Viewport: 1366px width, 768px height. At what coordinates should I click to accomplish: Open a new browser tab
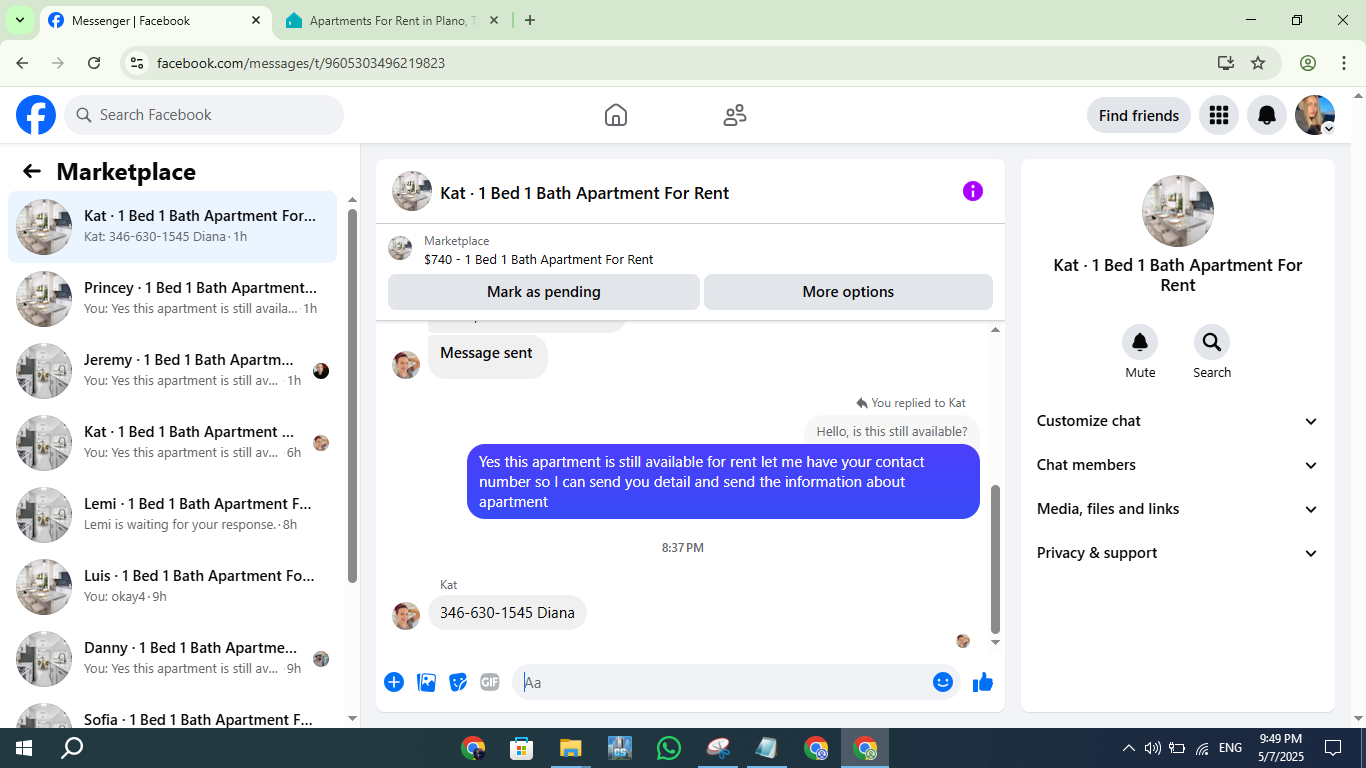(x=530, y=20)
